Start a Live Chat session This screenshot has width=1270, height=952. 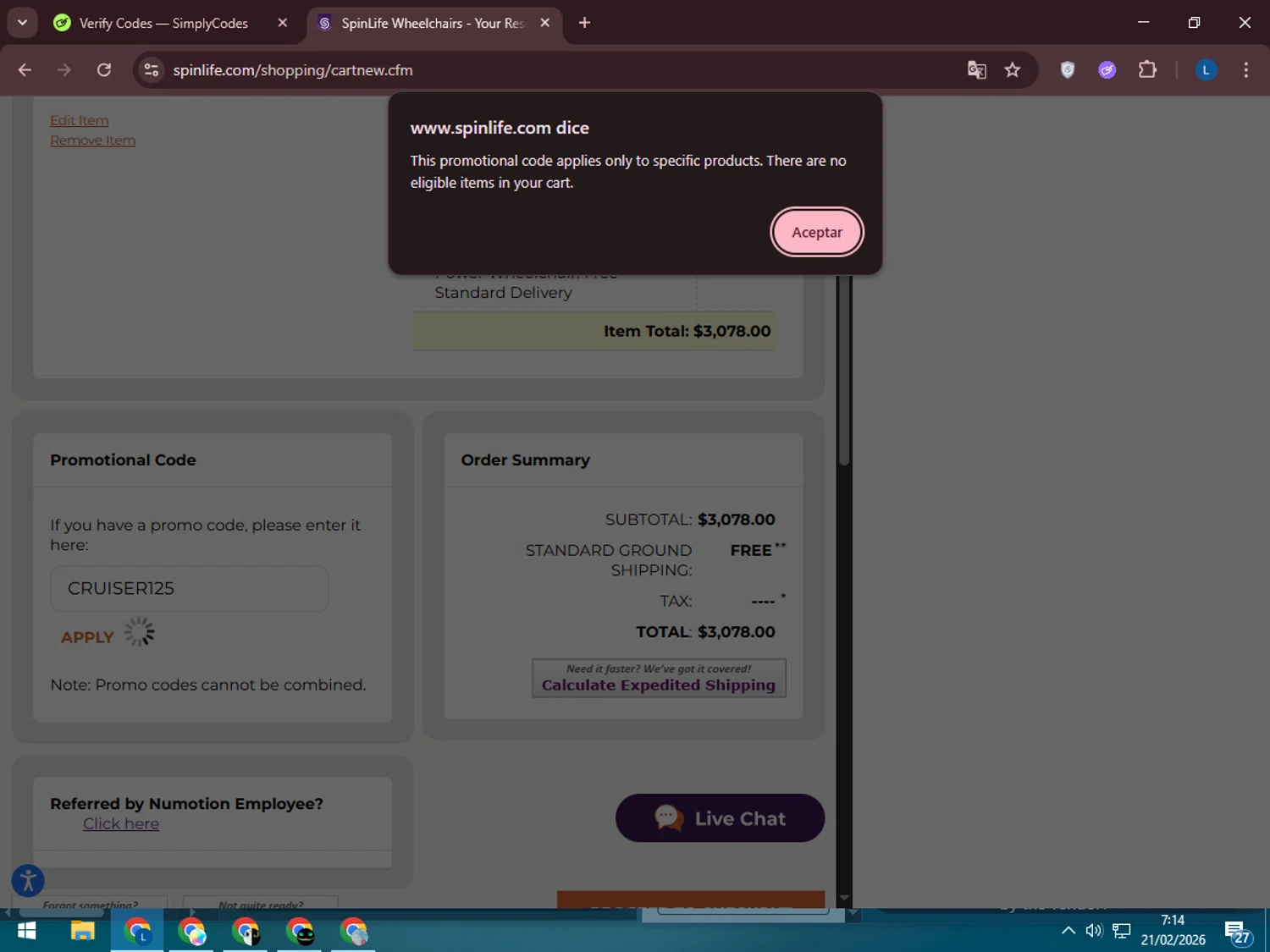coord(721,818)
